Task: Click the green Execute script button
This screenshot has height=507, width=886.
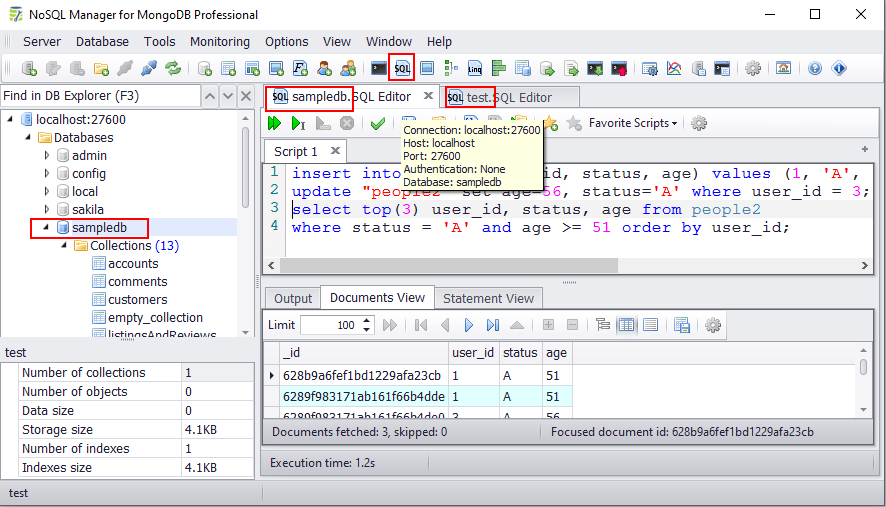Action: pyautogui.click(x=275, y=123)
